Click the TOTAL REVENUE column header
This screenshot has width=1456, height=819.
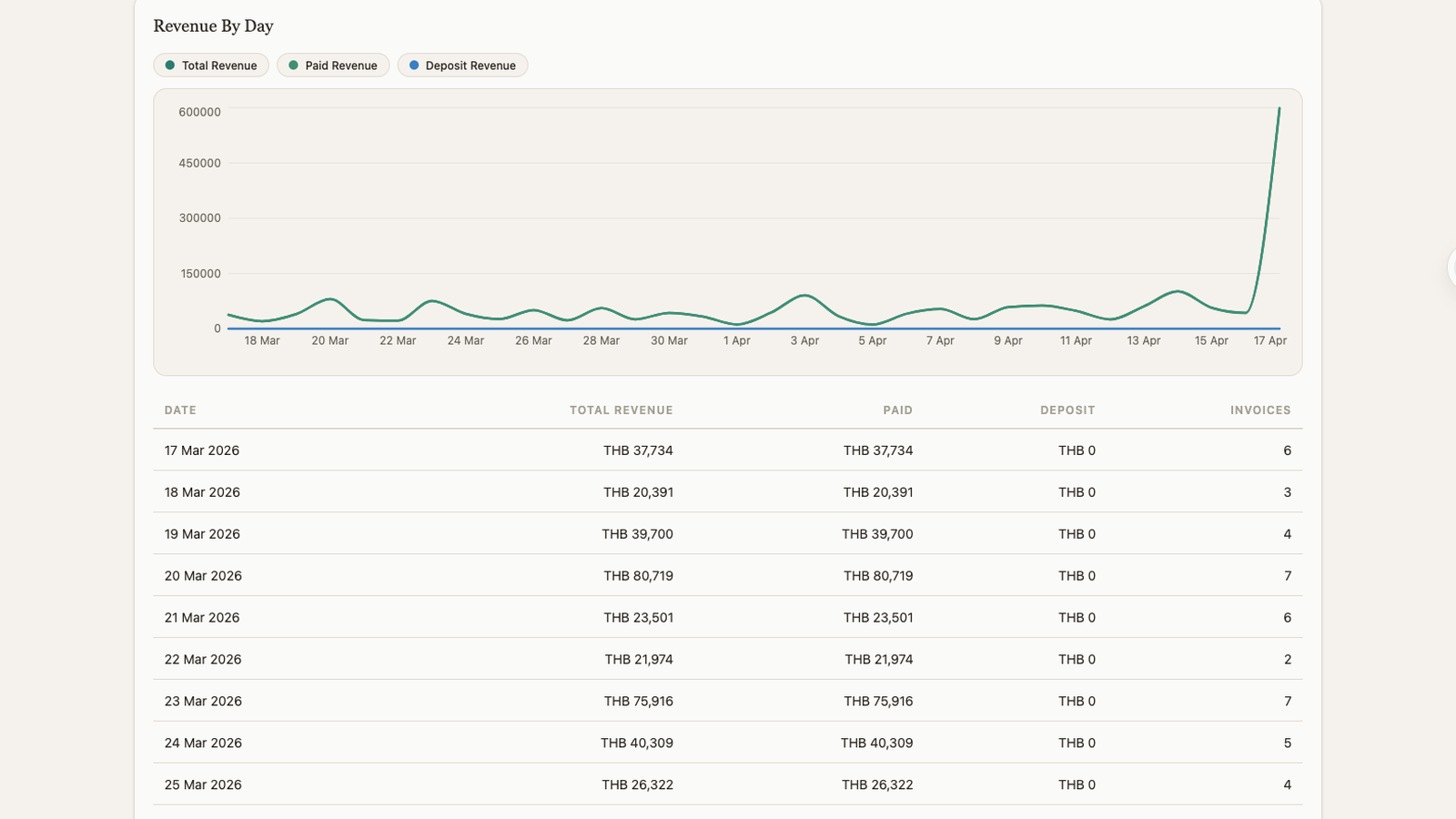click(x=622, y=410)
